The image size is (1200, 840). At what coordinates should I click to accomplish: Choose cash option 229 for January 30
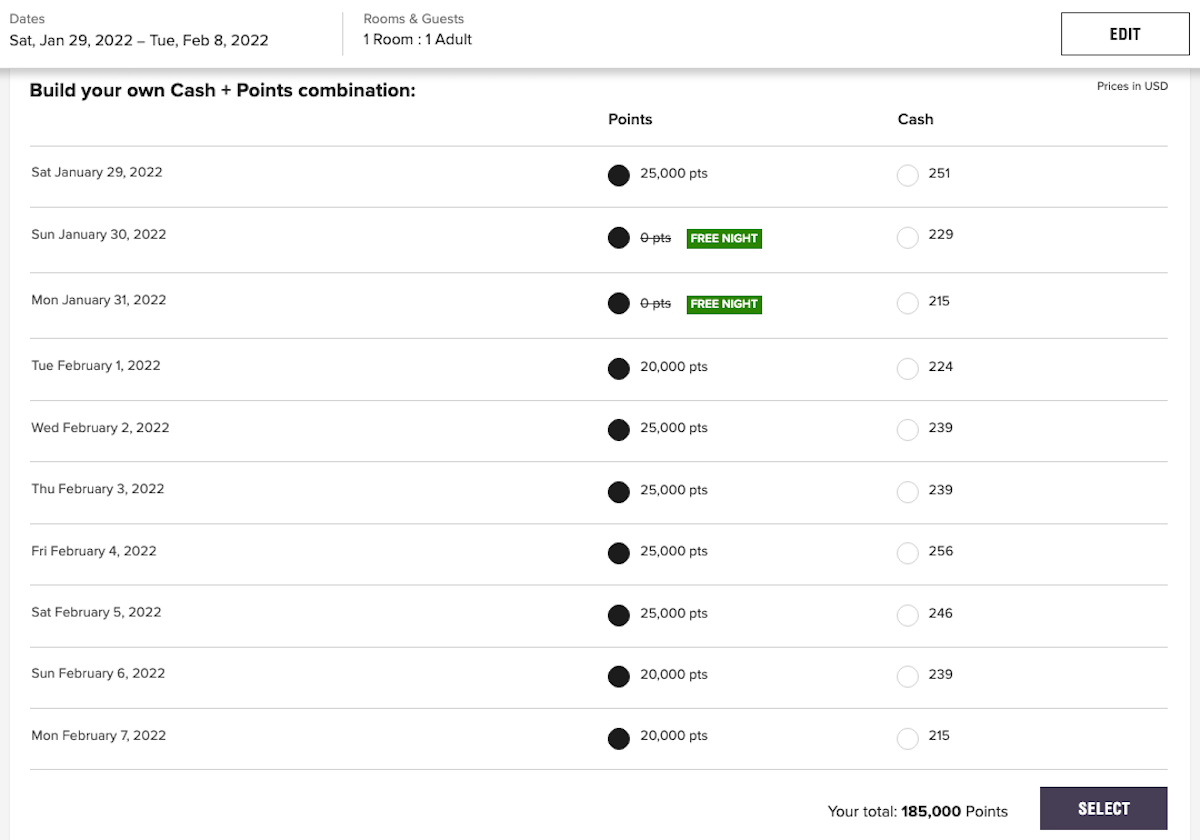tap(907, 237)
